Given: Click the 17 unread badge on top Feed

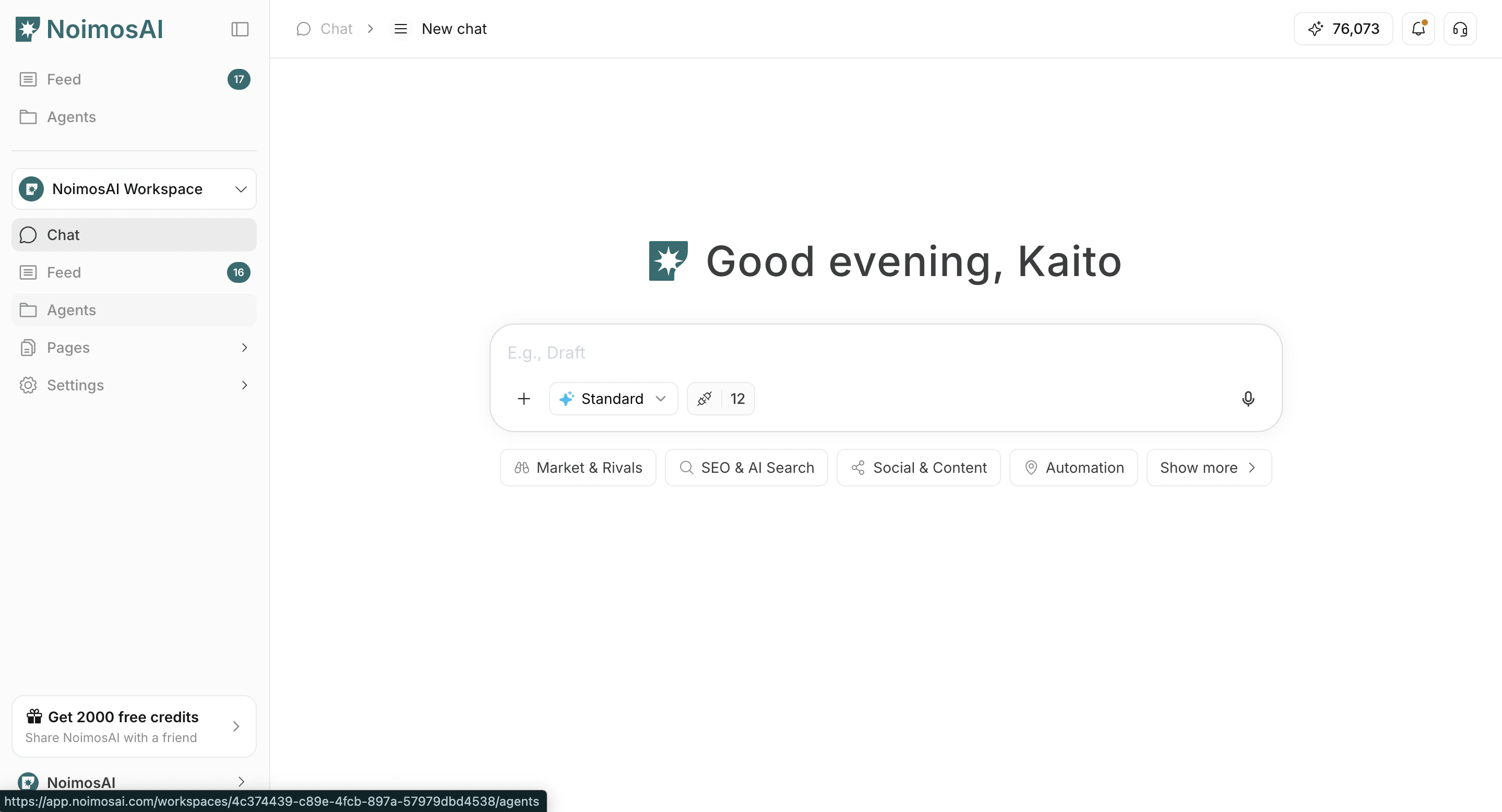Looking at the screenshot, I should (x=239, y=79).
